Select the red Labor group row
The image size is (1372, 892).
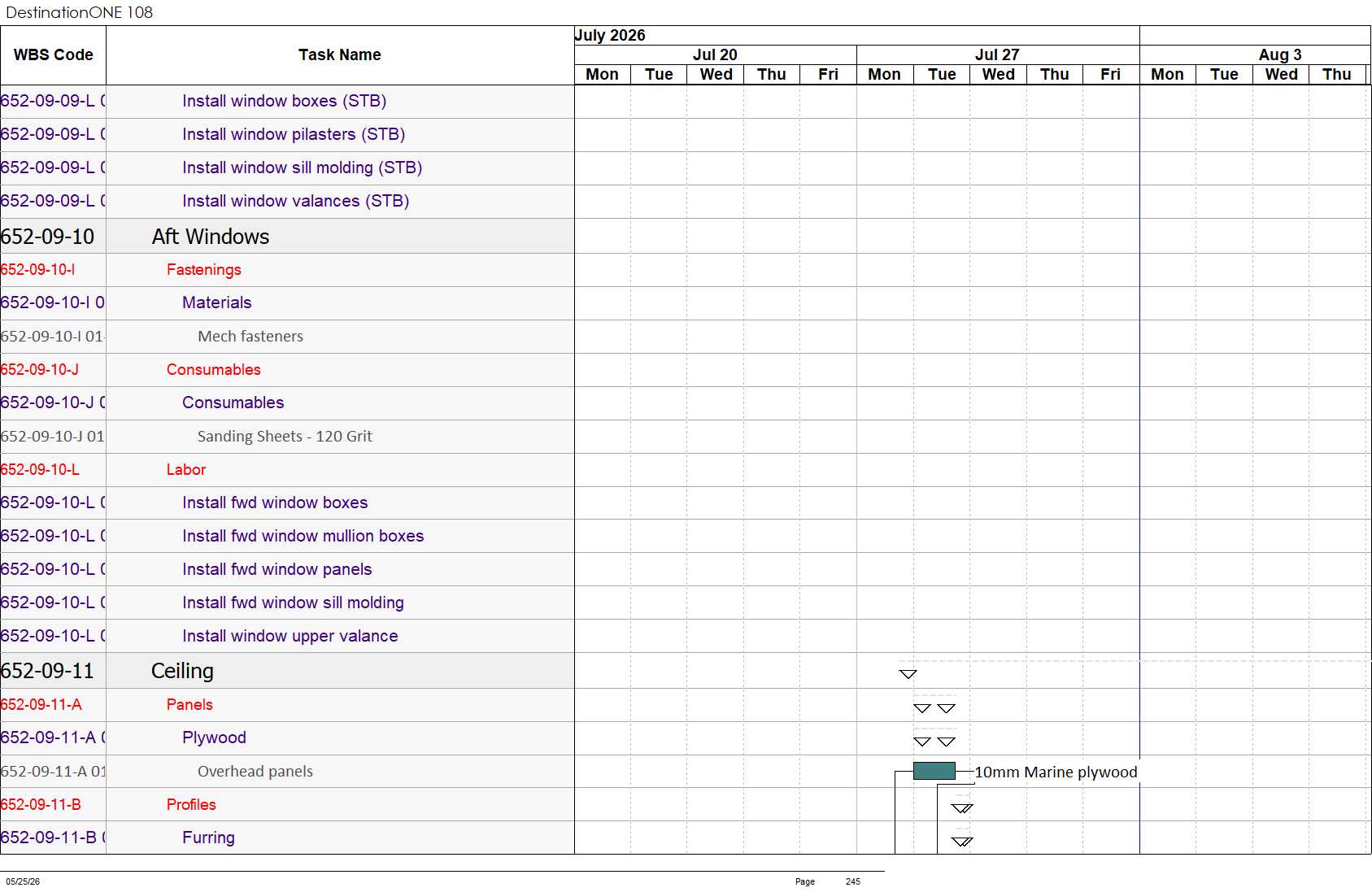tap(287, 469)
